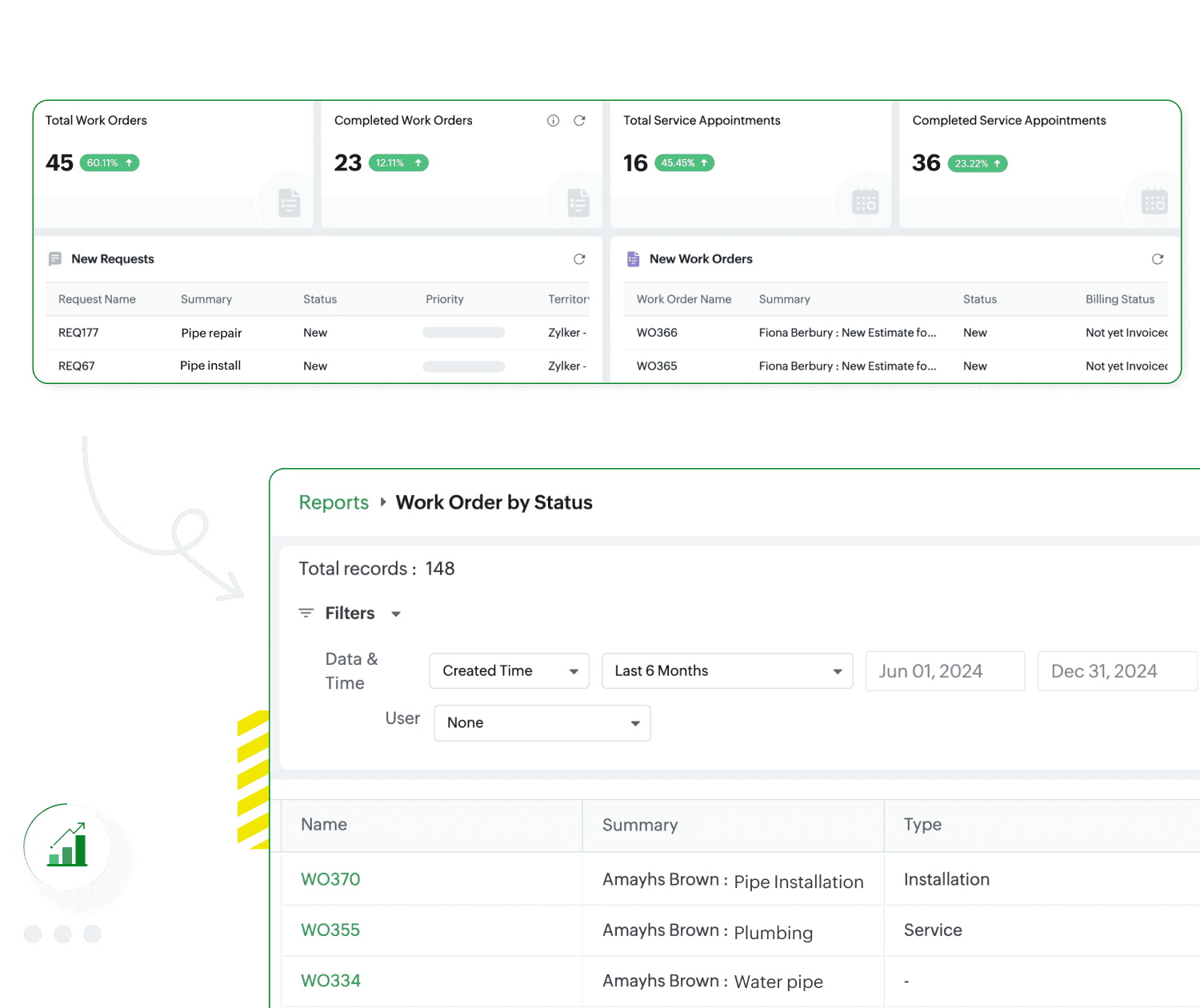Click Completed Work Orders count 23
Screen dimensions: 1200x1008
348,163
